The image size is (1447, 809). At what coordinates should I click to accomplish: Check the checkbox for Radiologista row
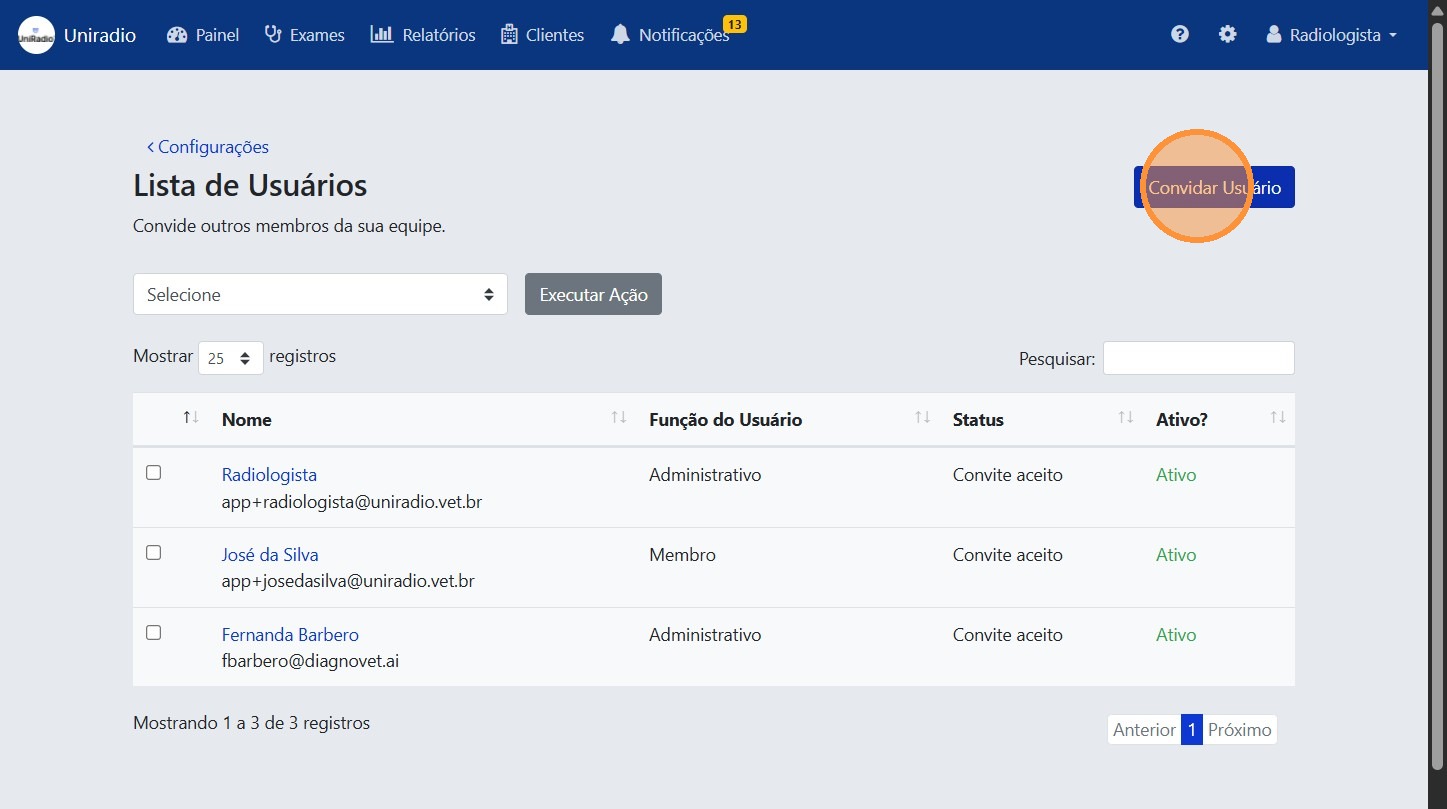tap(153, 472)
